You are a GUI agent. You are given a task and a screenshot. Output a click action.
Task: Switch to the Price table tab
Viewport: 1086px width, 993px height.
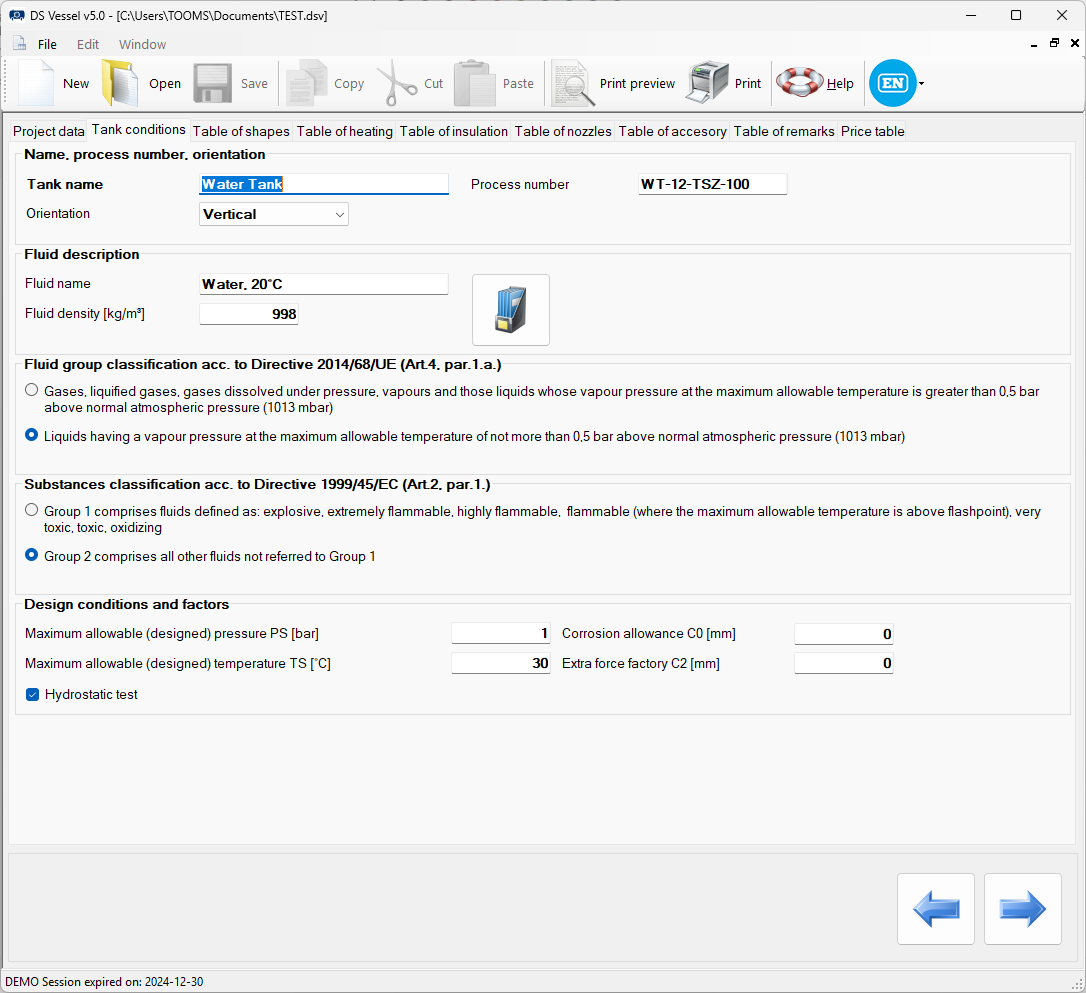pos(872,131)
